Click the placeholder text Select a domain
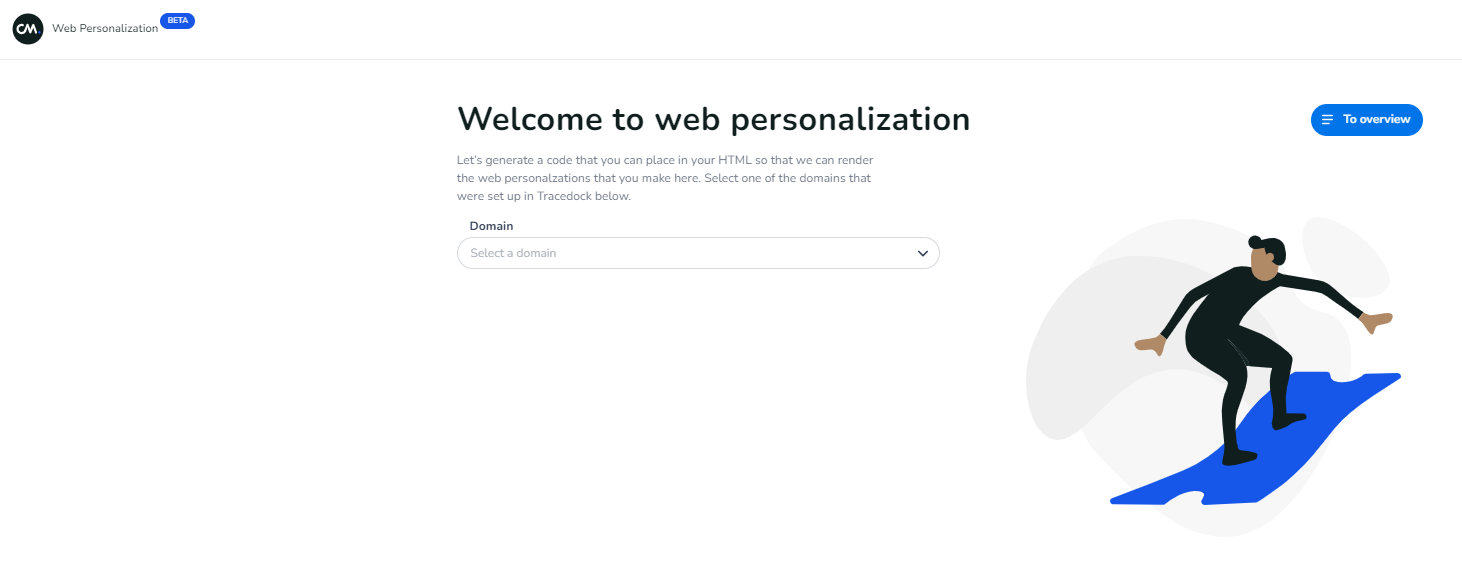1462x566 pixels. point(513,254)
